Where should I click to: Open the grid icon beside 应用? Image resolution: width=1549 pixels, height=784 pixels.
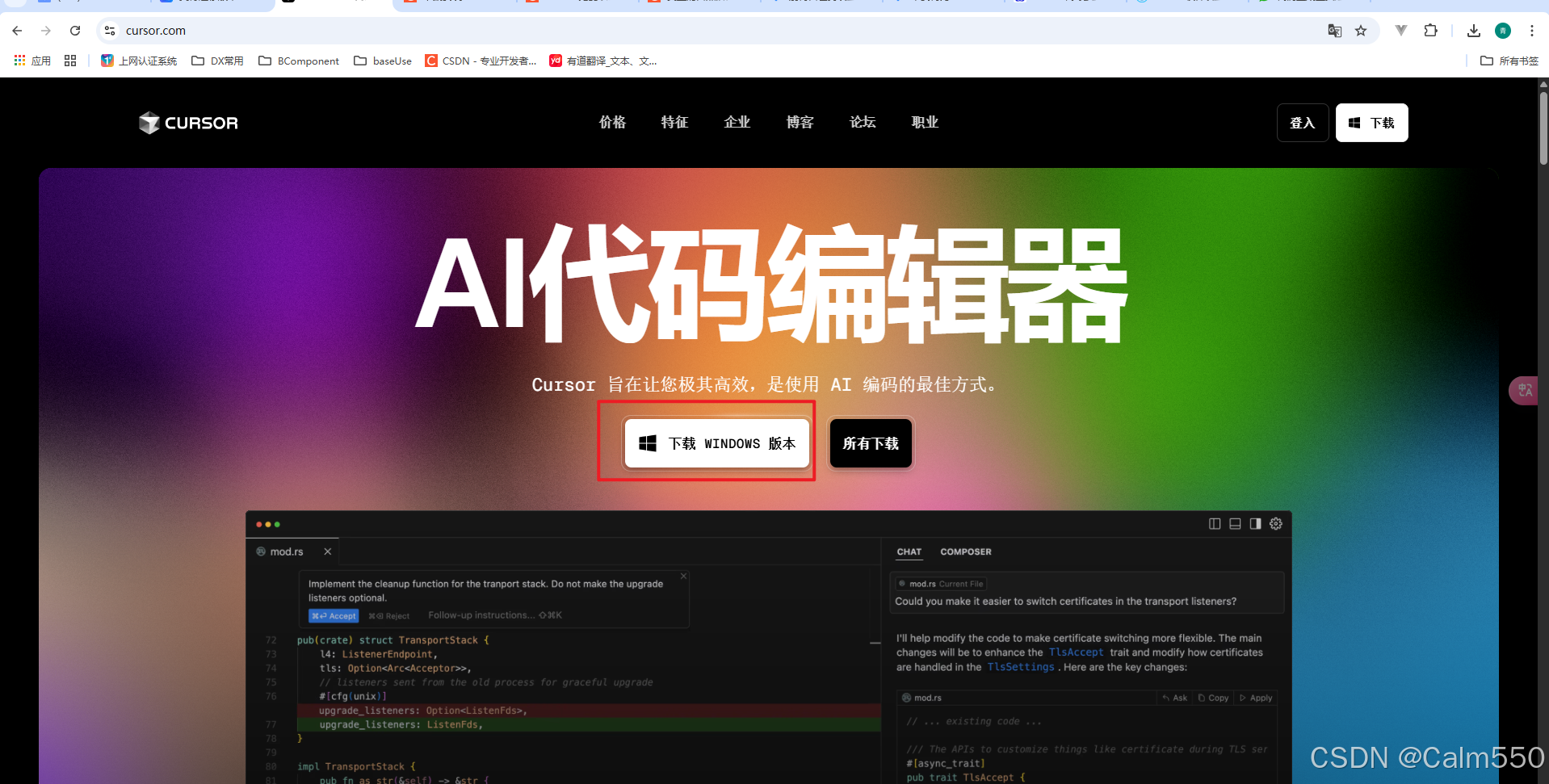click(70, 61)
